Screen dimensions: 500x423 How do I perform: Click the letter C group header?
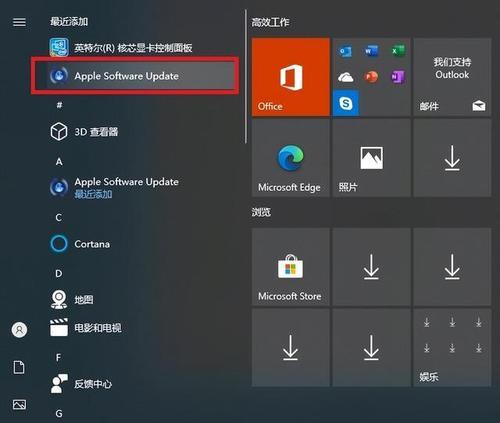(x=59, y=218)
